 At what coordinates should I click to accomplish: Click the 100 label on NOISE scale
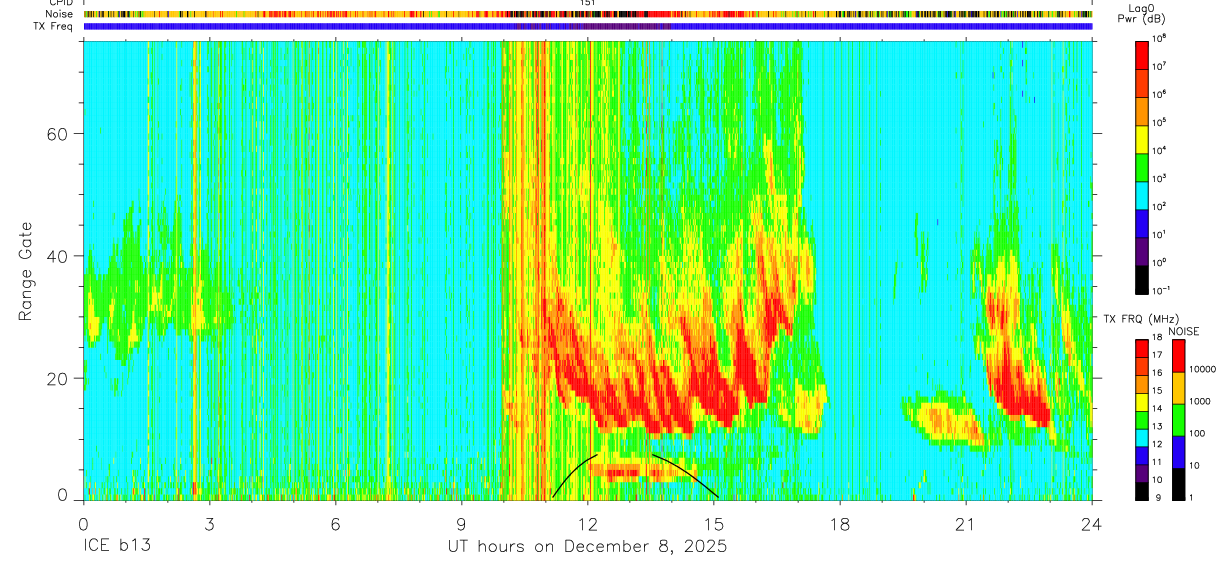coord(1197,434)
